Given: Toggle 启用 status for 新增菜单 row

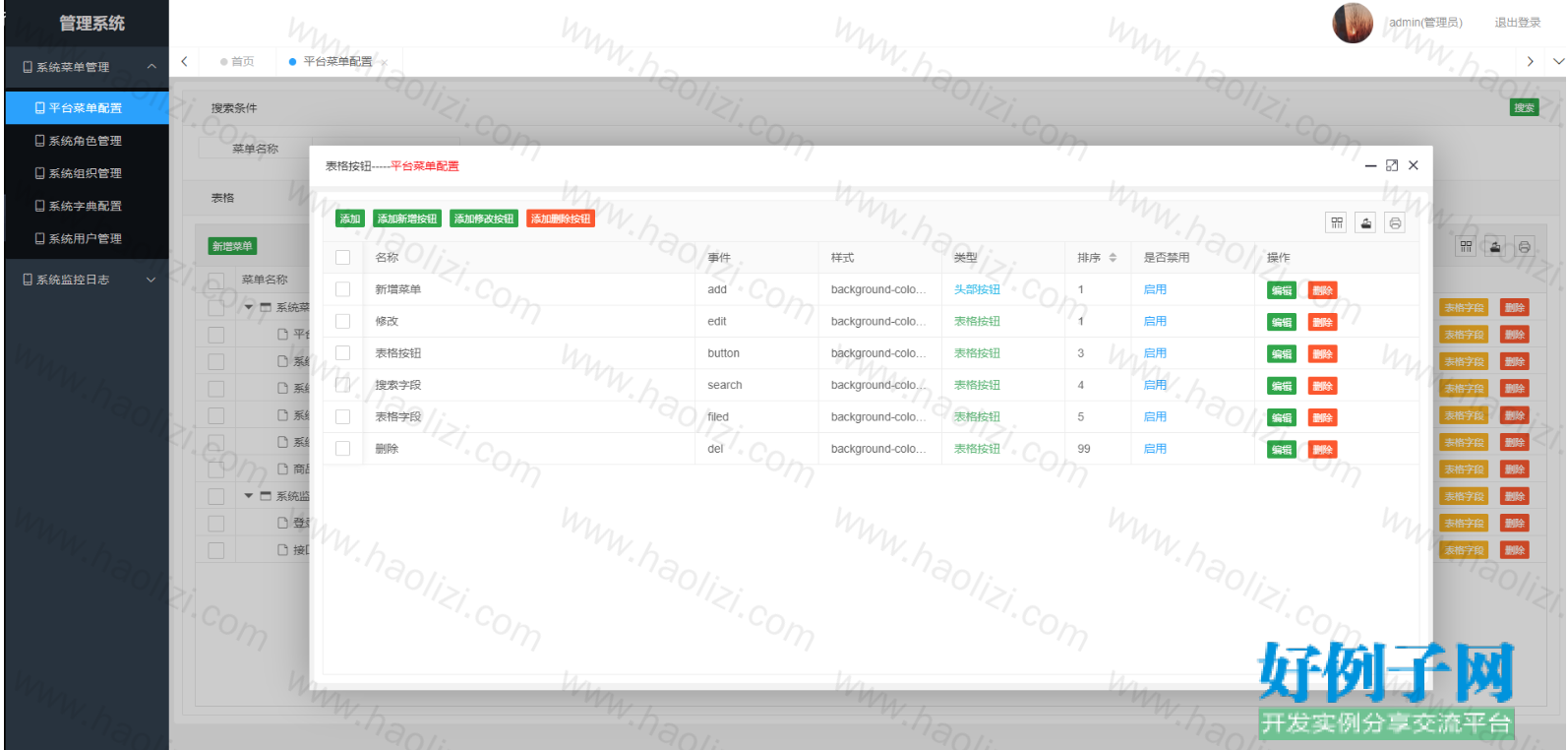Looking at the screenshot, I should (x=1155, y=289).
